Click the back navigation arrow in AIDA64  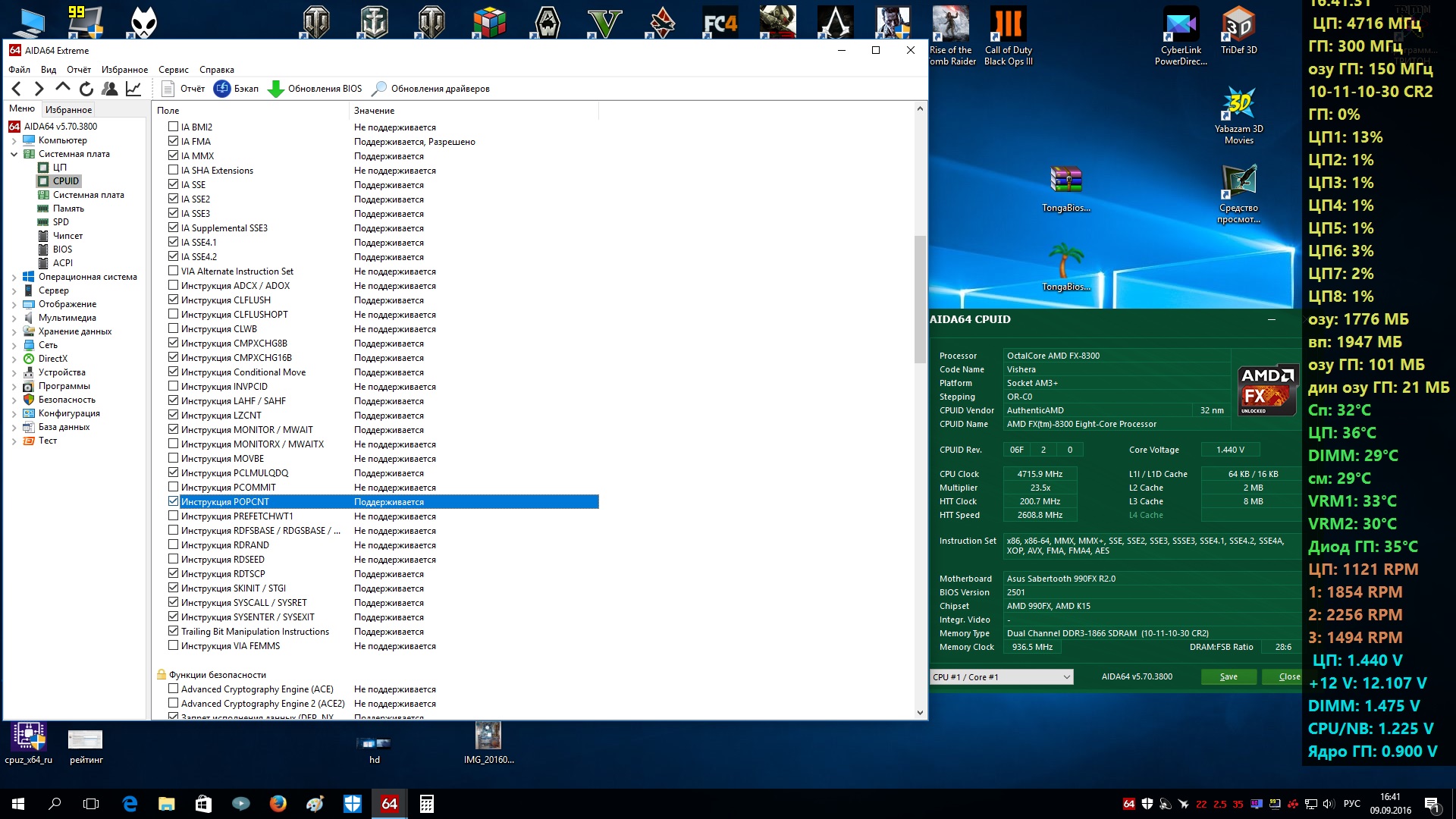click(17, 89)
